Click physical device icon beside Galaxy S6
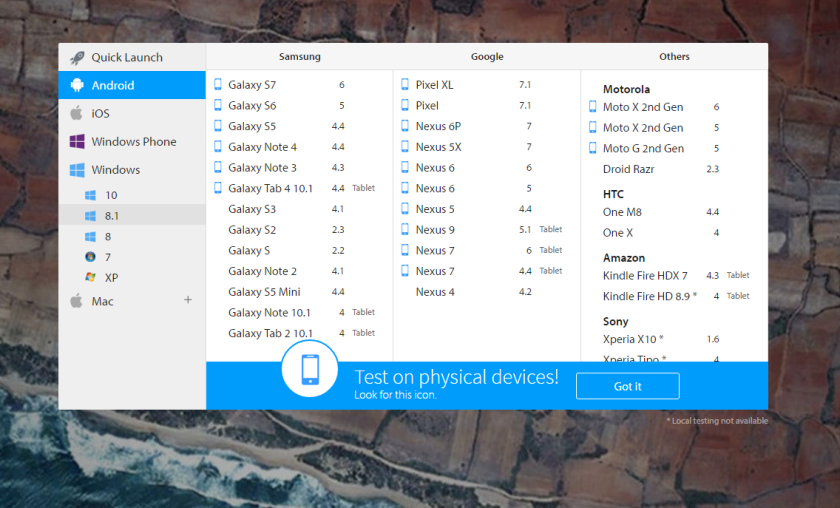The width and height of the screenshot is (840, 508). pyautogui.click(x=218, y=105)
